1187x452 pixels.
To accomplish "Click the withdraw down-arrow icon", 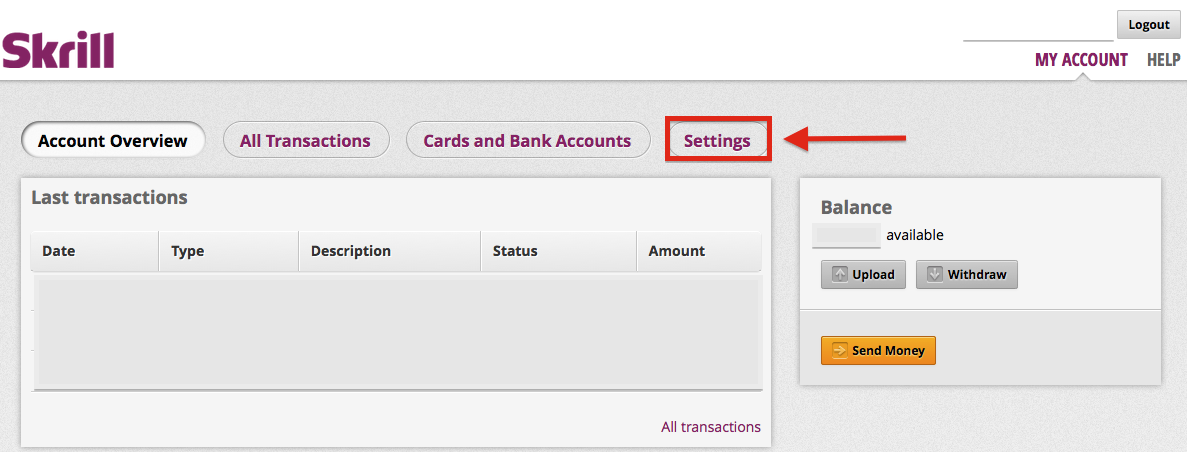I will click(x=935, y=275).
